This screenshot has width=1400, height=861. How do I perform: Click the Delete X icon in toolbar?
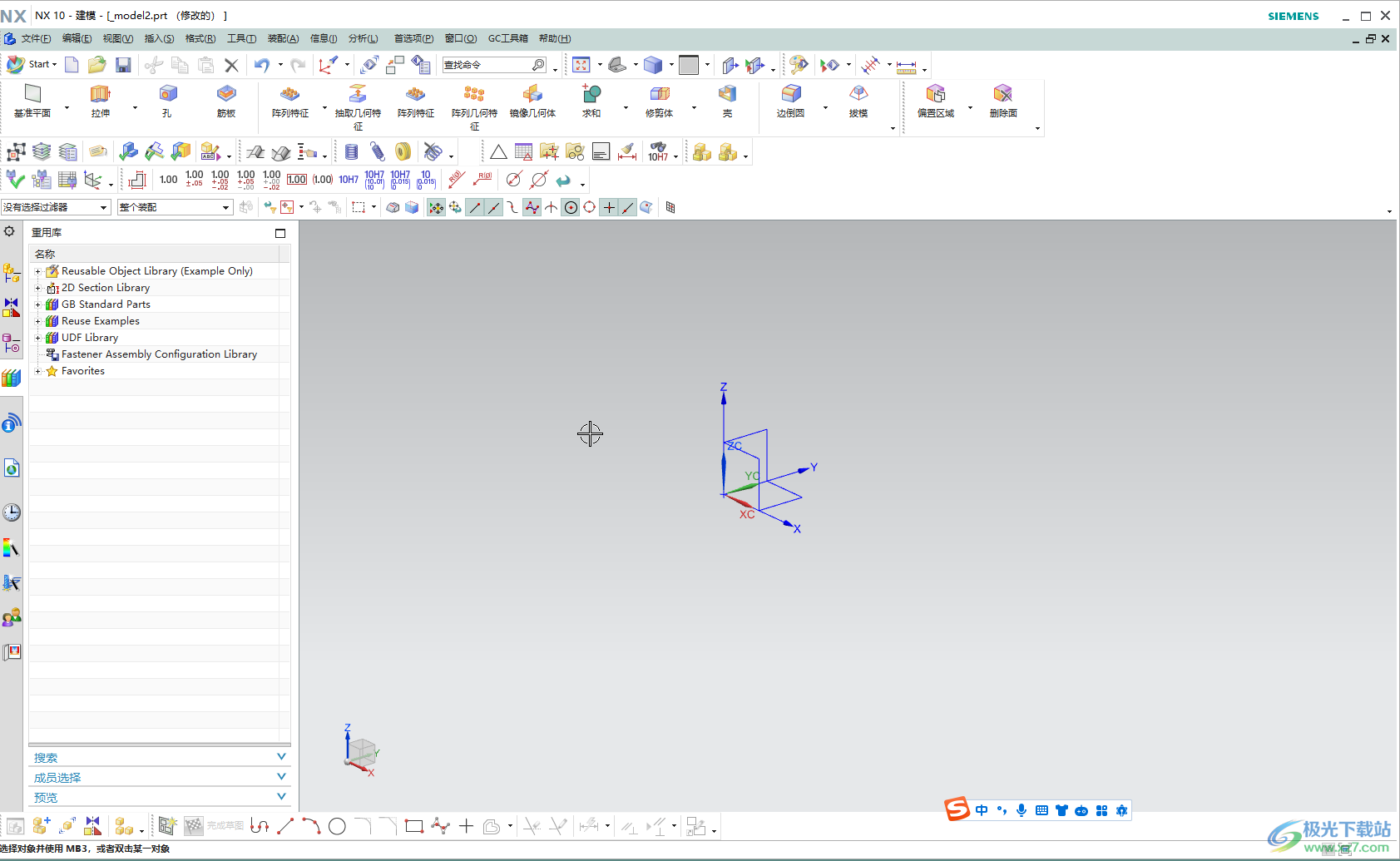coord(231,65)
